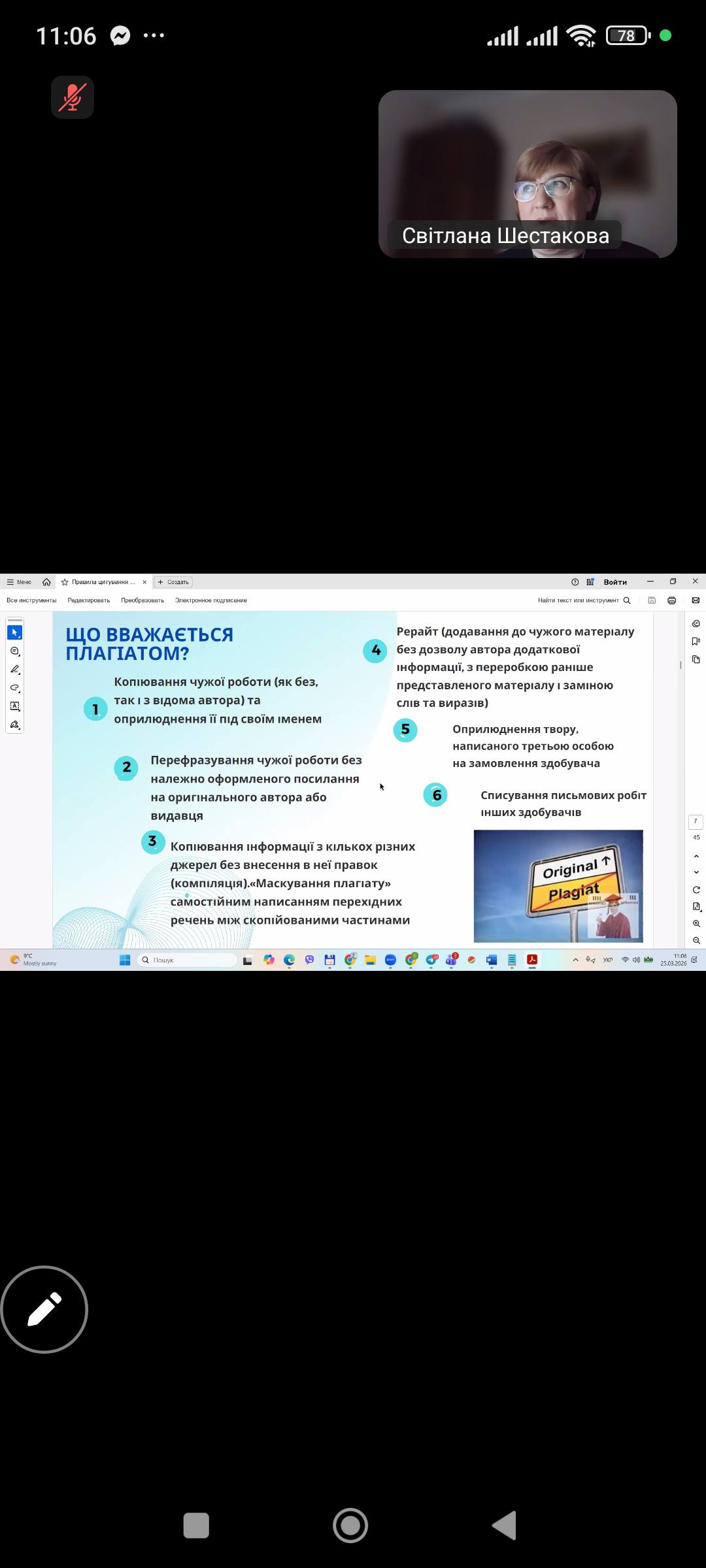Expand hidden system tray icons chevron
This screenshot has width=706, height=1568.
(575, 960)
